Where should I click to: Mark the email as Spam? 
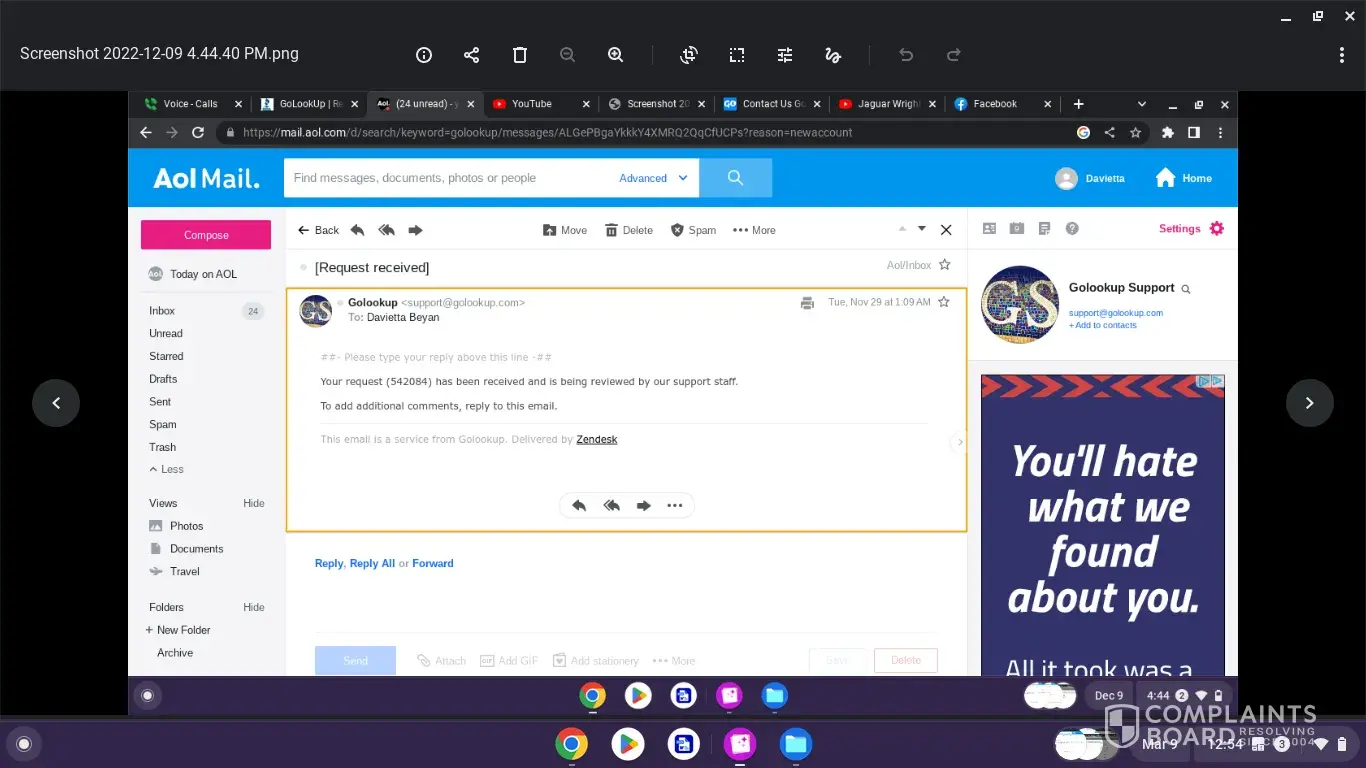[x=693, y=230]
